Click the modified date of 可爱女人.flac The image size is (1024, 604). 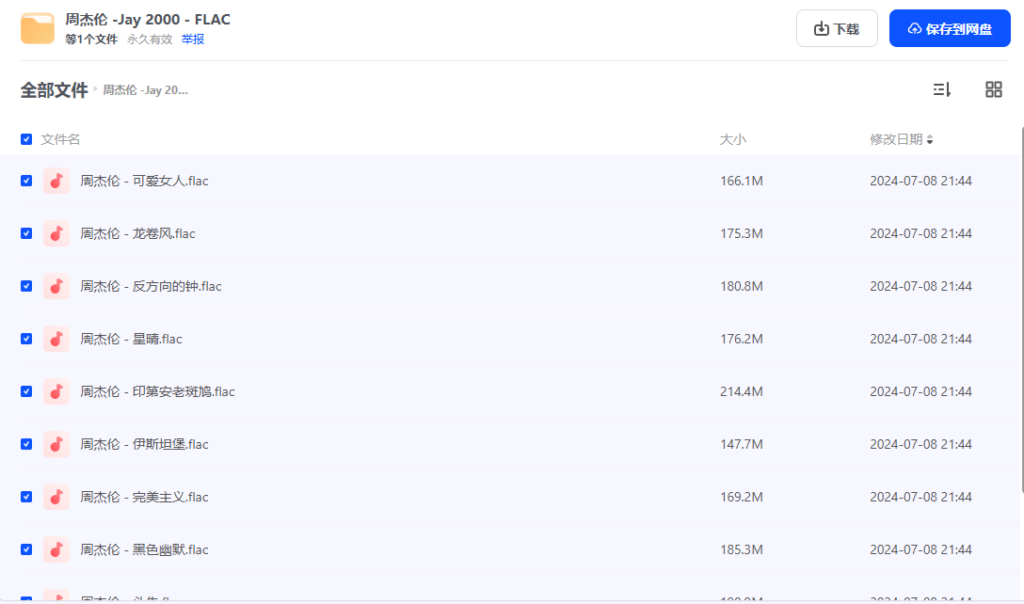[921, 181]
